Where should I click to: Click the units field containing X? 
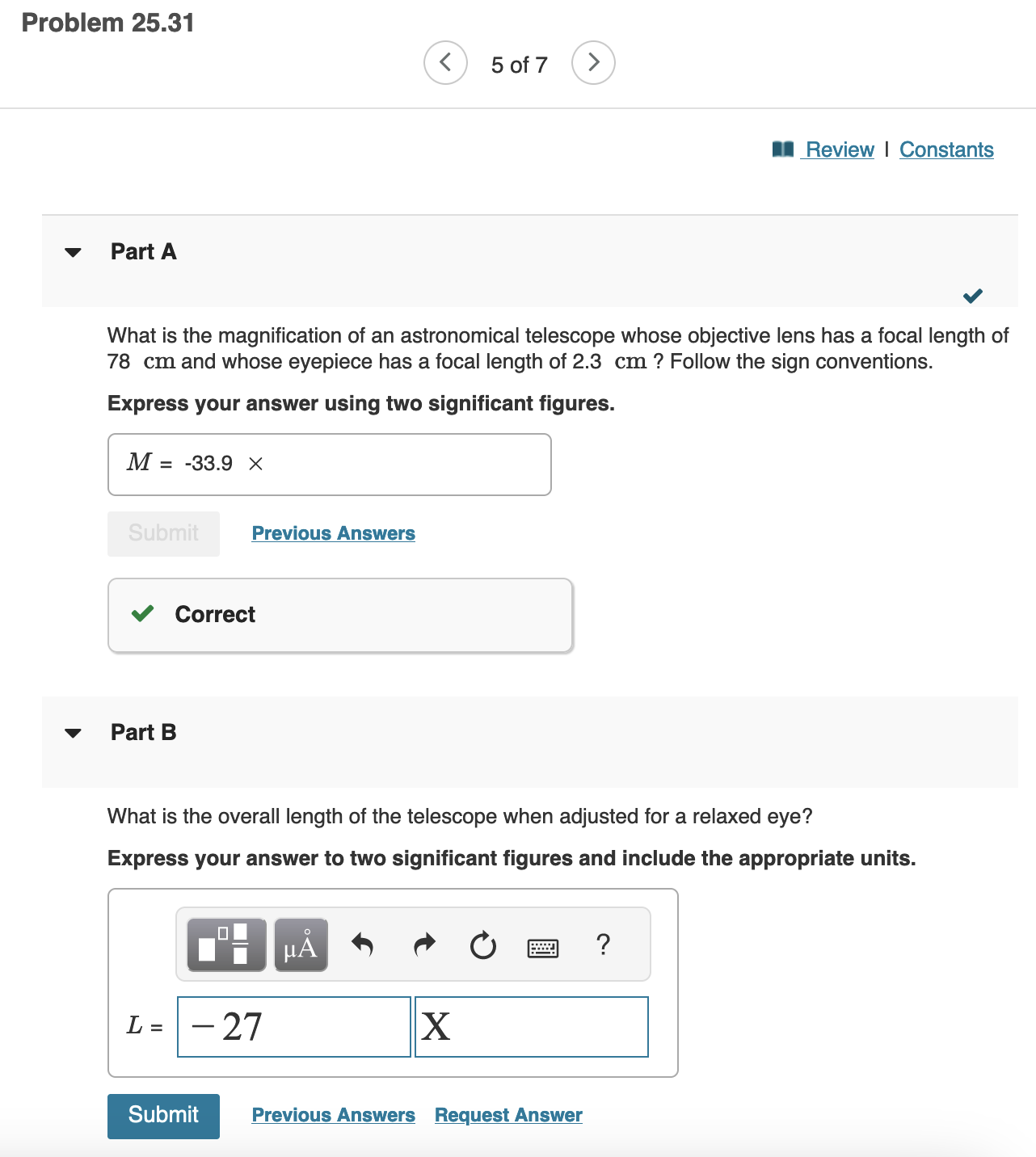(x=531, y=1026)
